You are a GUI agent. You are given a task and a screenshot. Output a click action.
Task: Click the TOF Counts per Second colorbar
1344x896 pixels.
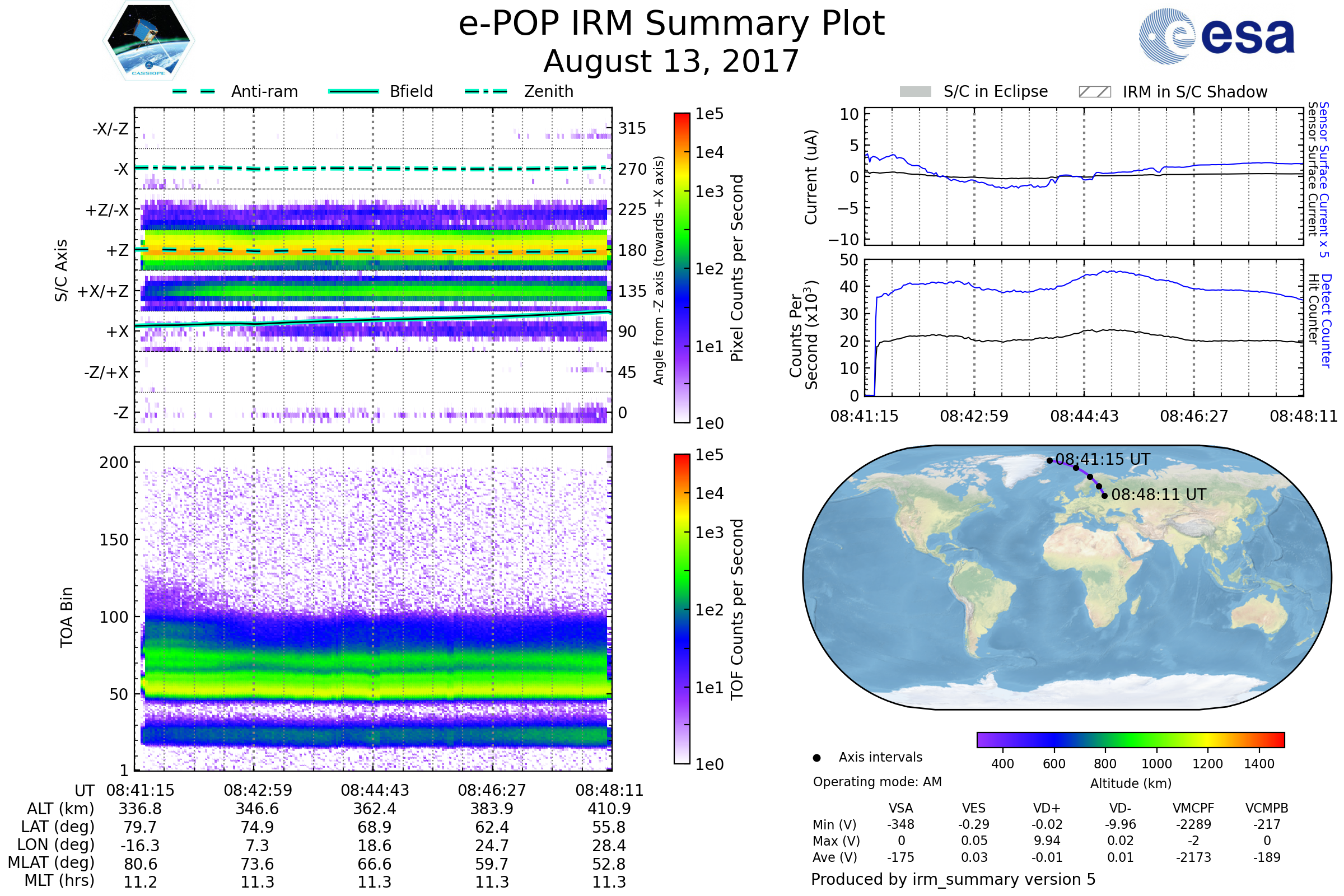(682, 609)
